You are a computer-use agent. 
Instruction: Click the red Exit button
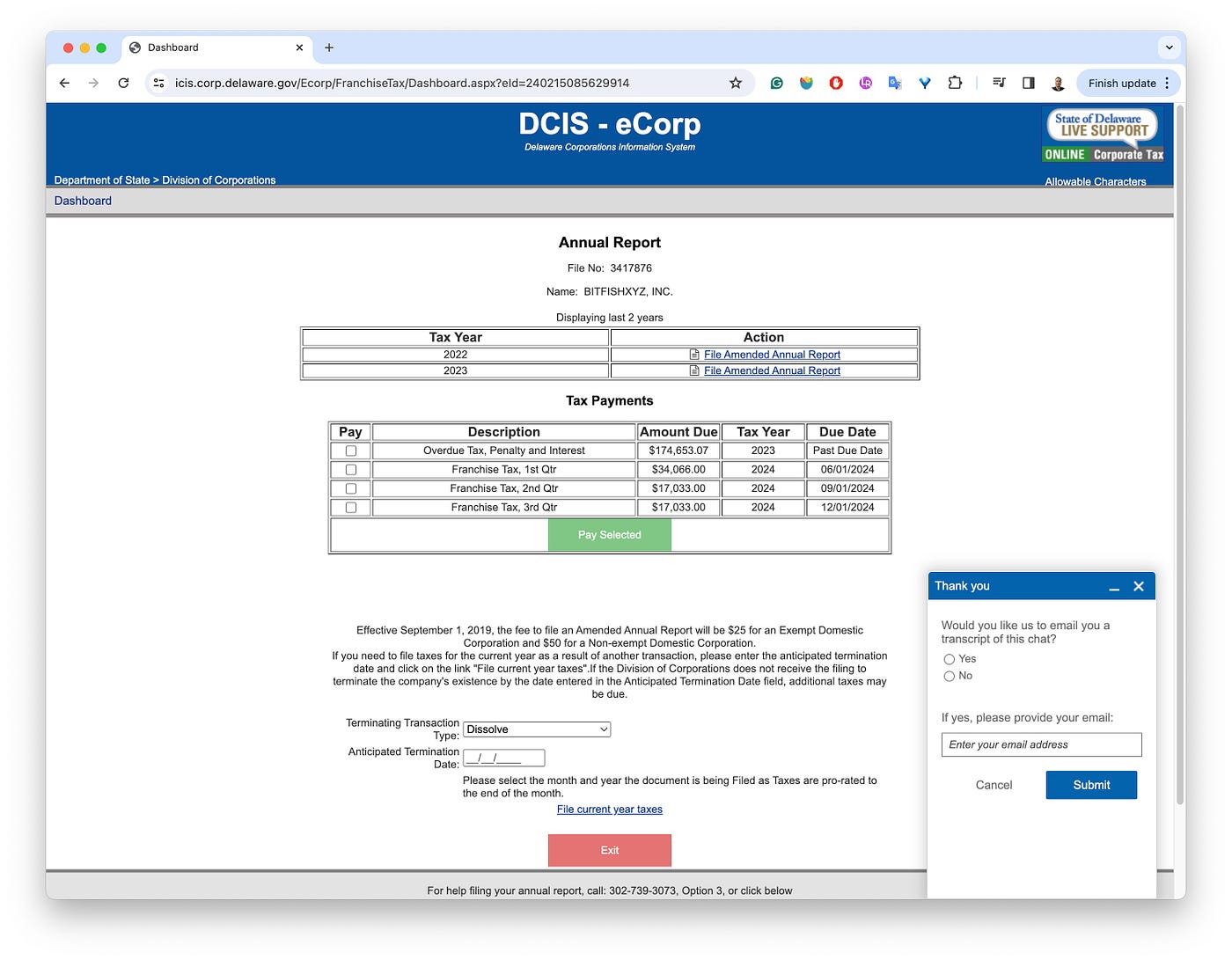tap(610, 850)
